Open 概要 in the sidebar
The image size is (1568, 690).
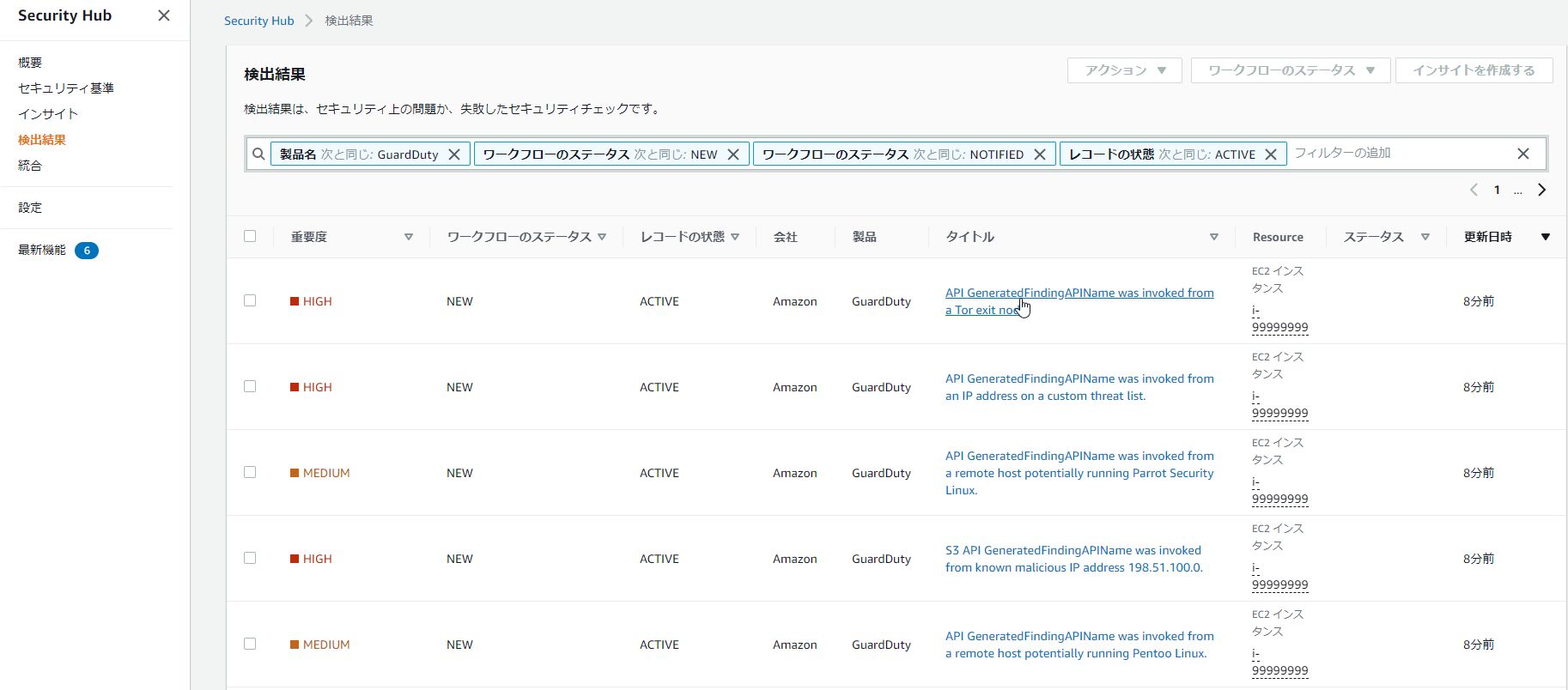click(x=30, y=63)
